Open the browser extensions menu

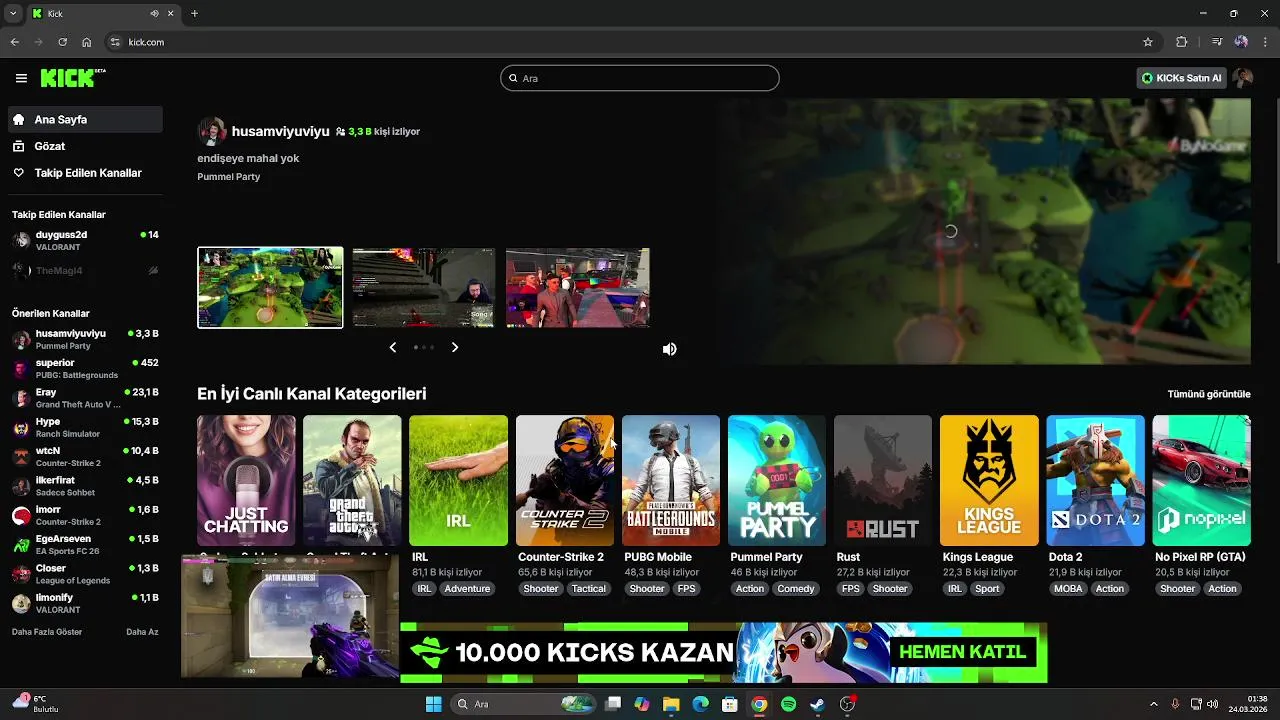1181,42
